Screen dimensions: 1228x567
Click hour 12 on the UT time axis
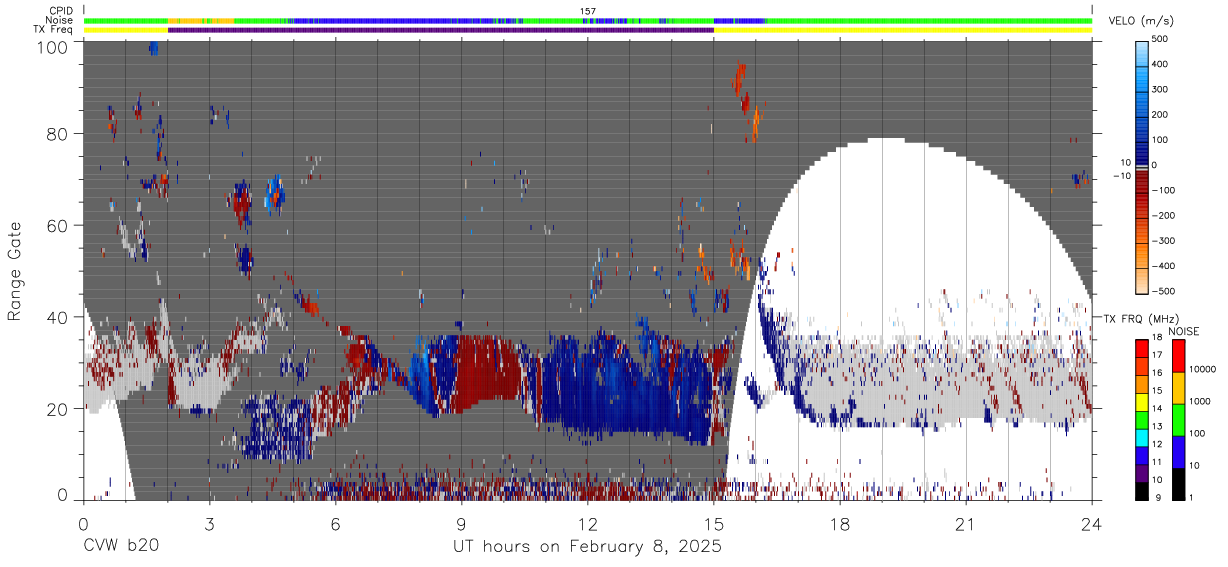pos(588,524)
